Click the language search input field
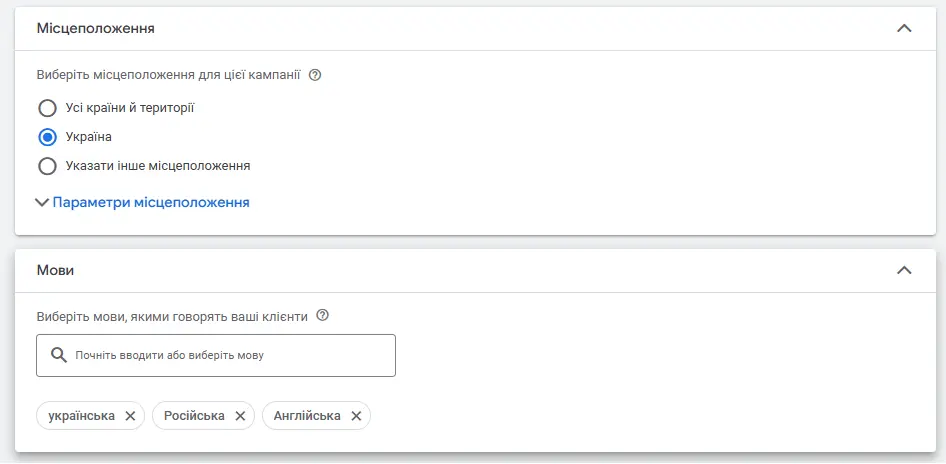The image size is (946, 464). point(230,355)
